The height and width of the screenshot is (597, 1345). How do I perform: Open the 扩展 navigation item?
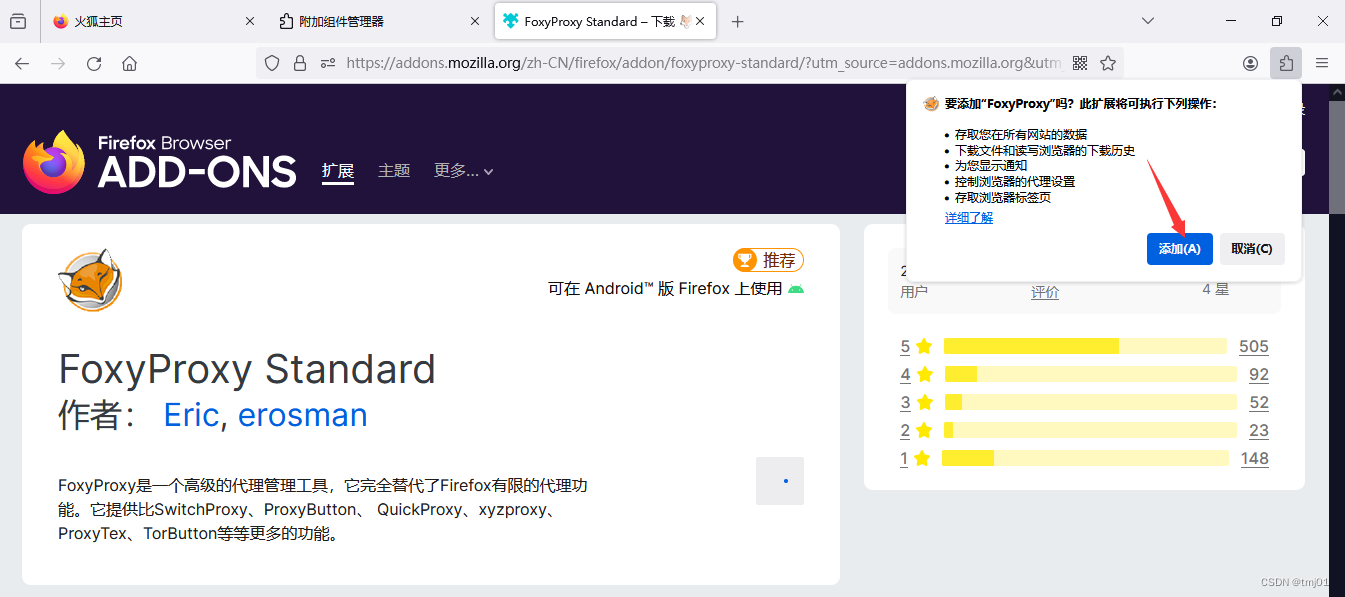[338, 171]
